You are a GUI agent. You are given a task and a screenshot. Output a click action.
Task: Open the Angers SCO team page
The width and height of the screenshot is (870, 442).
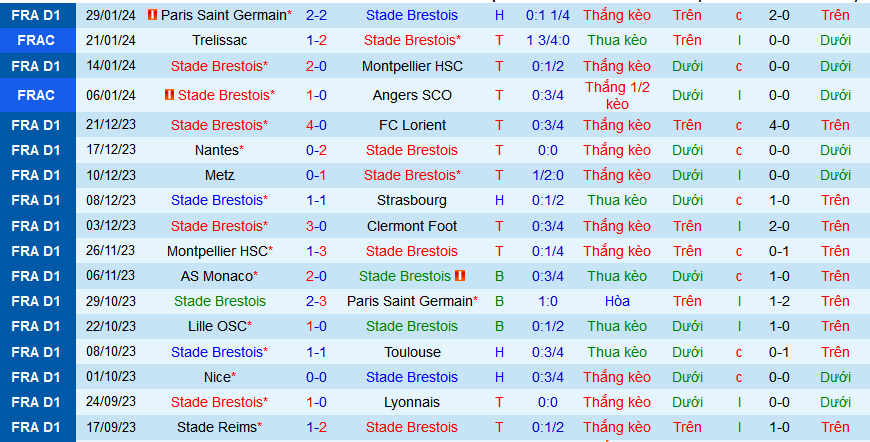click(411, 95)
